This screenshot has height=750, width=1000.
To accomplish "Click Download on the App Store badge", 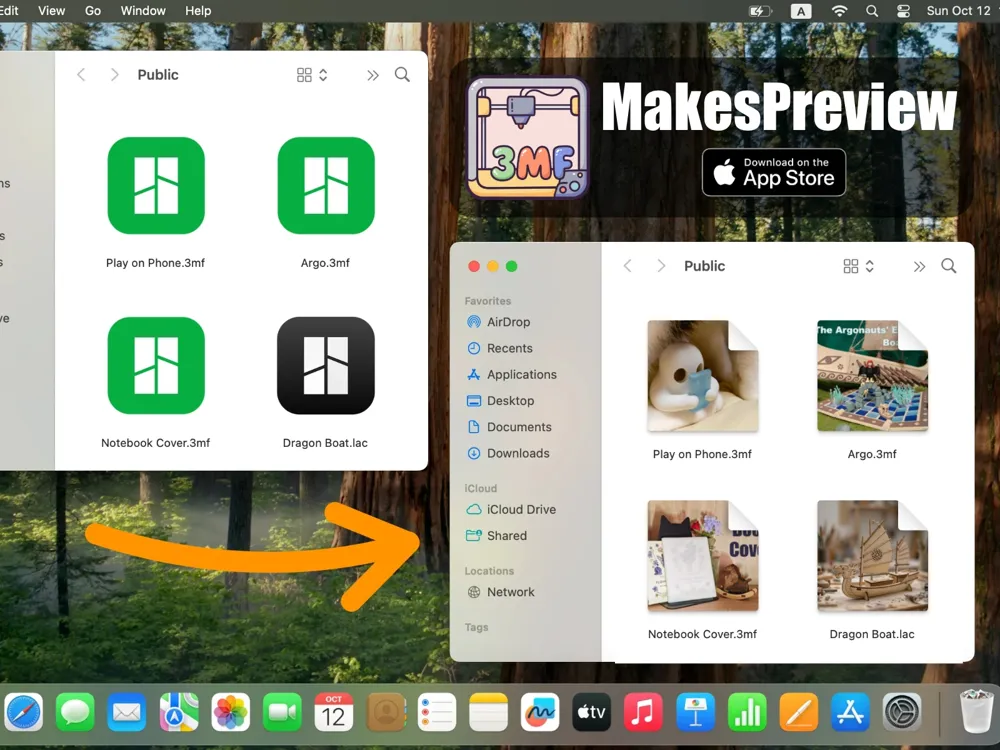I will pos(774,172).
